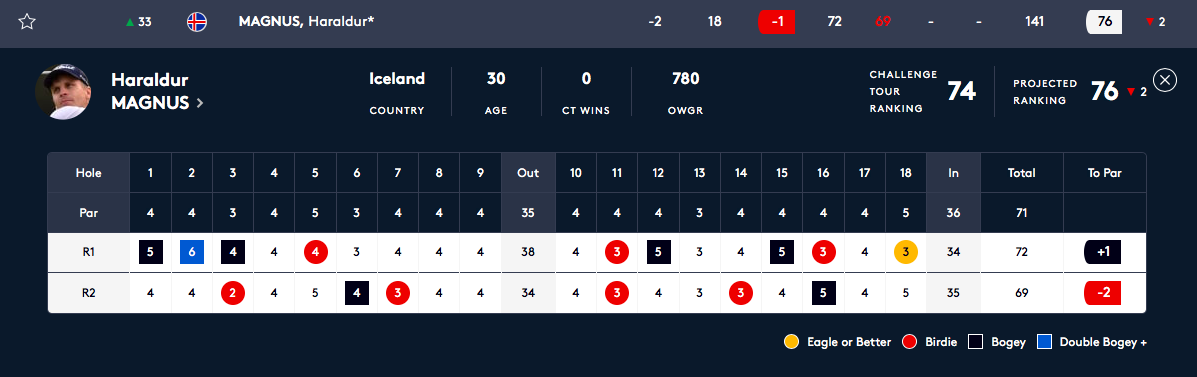Click the yellow eagle marker on hole 18

[x=905, y=253]
